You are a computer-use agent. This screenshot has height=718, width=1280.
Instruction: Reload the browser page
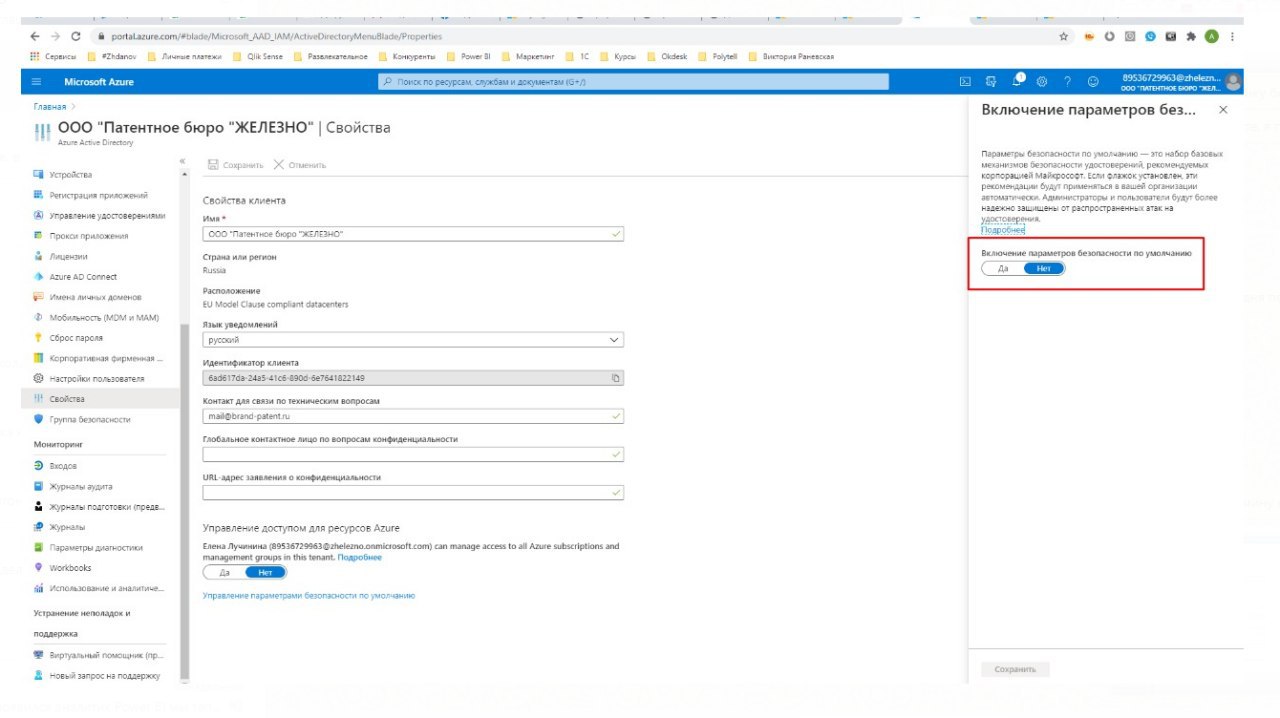75,36
